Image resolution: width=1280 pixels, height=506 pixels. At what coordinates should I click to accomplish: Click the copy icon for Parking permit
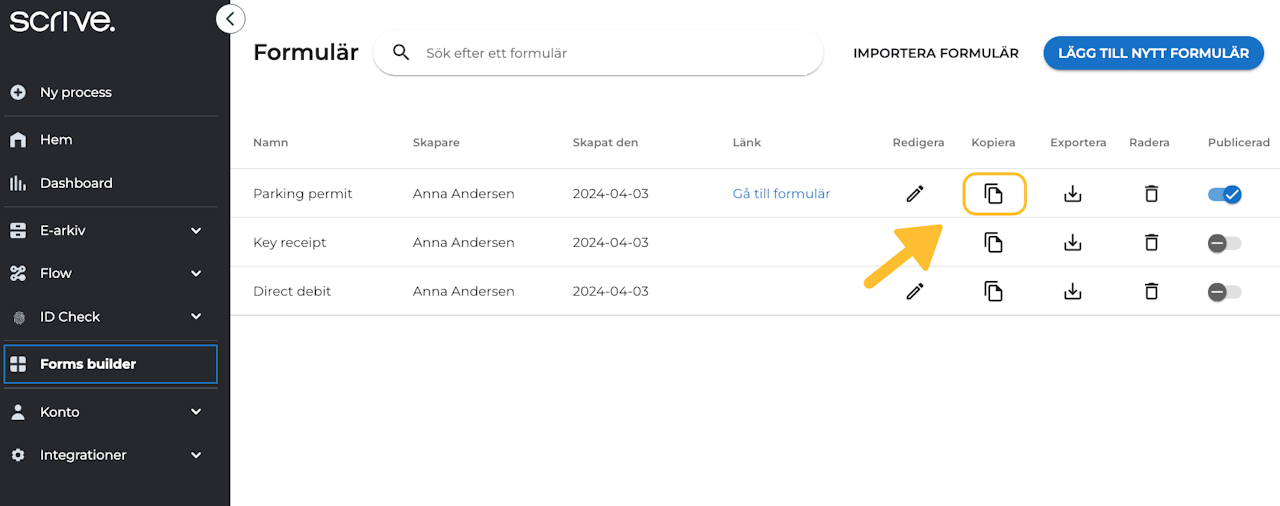point(993,194)
